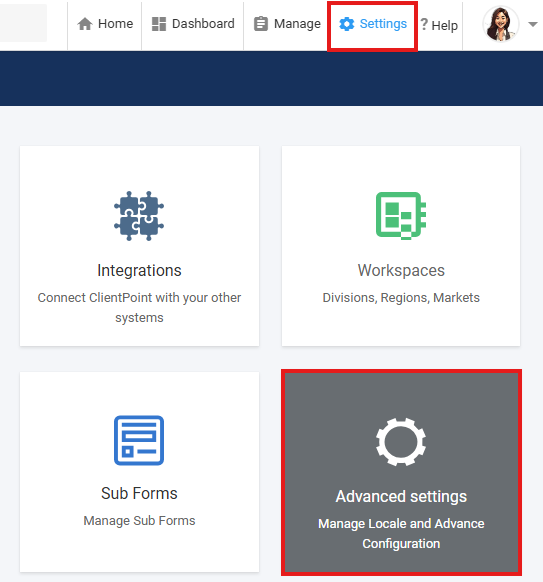Click the blue Settings gear icon
This screenshot has width=543, height=582.
[347, 24]
